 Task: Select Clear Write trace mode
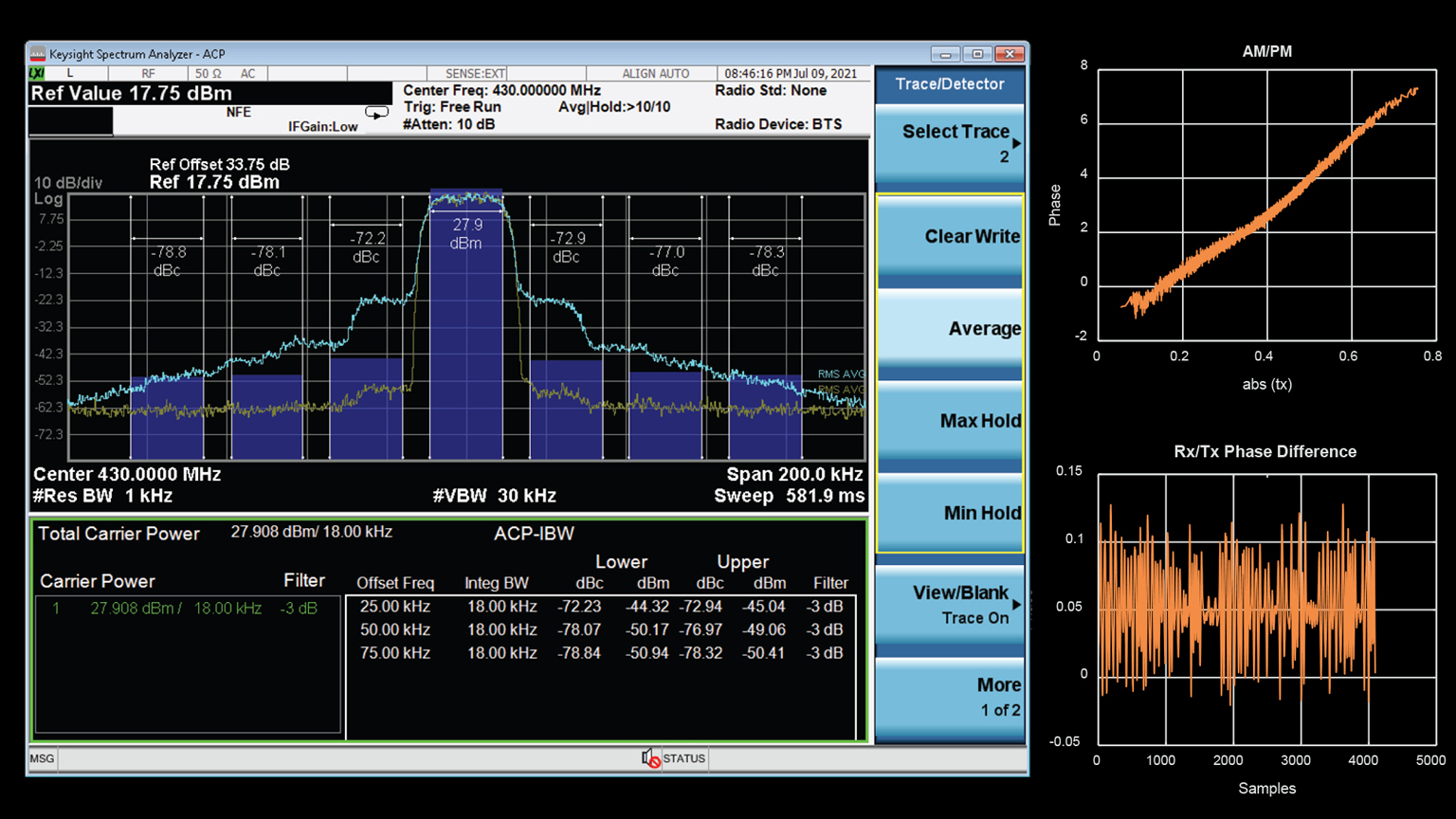click(949, 237)
